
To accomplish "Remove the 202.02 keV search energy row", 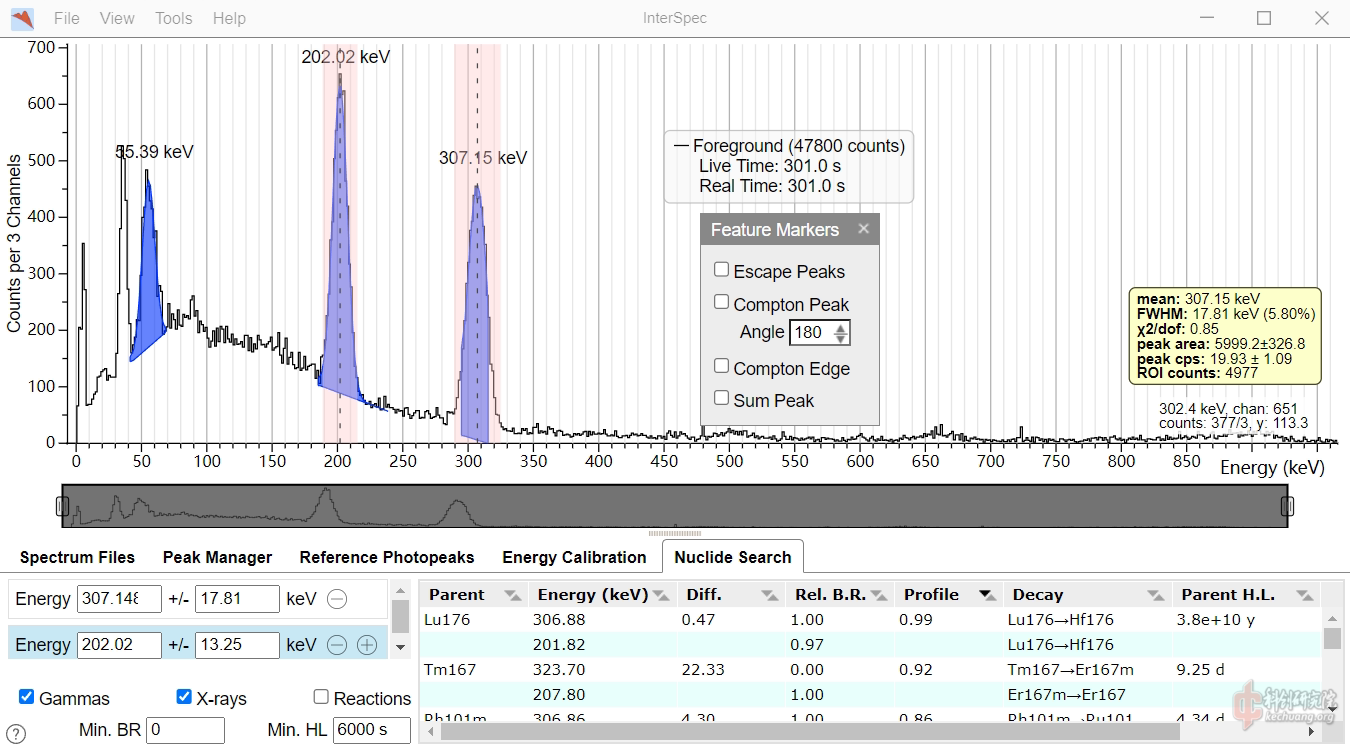I will tap(338, 645).
